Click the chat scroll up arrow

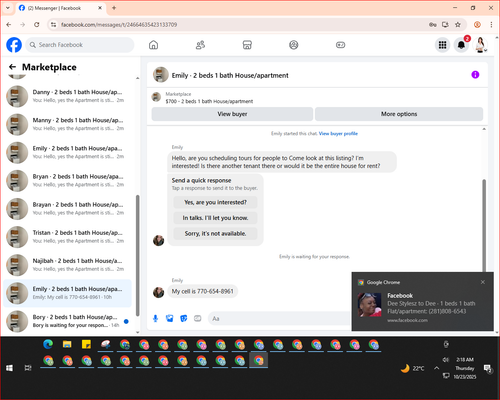coord(484,129)
